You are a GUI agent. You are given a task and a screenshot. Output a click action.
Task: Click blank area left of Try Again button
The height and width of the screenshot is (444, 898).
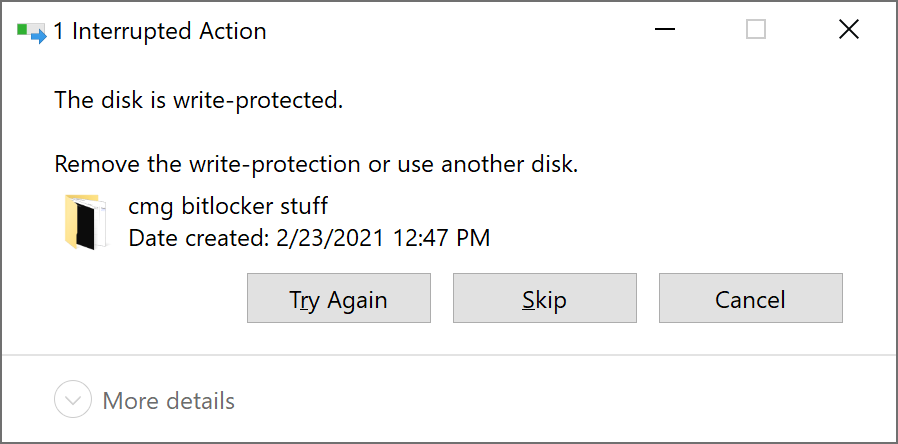click(x=143, y=298)
